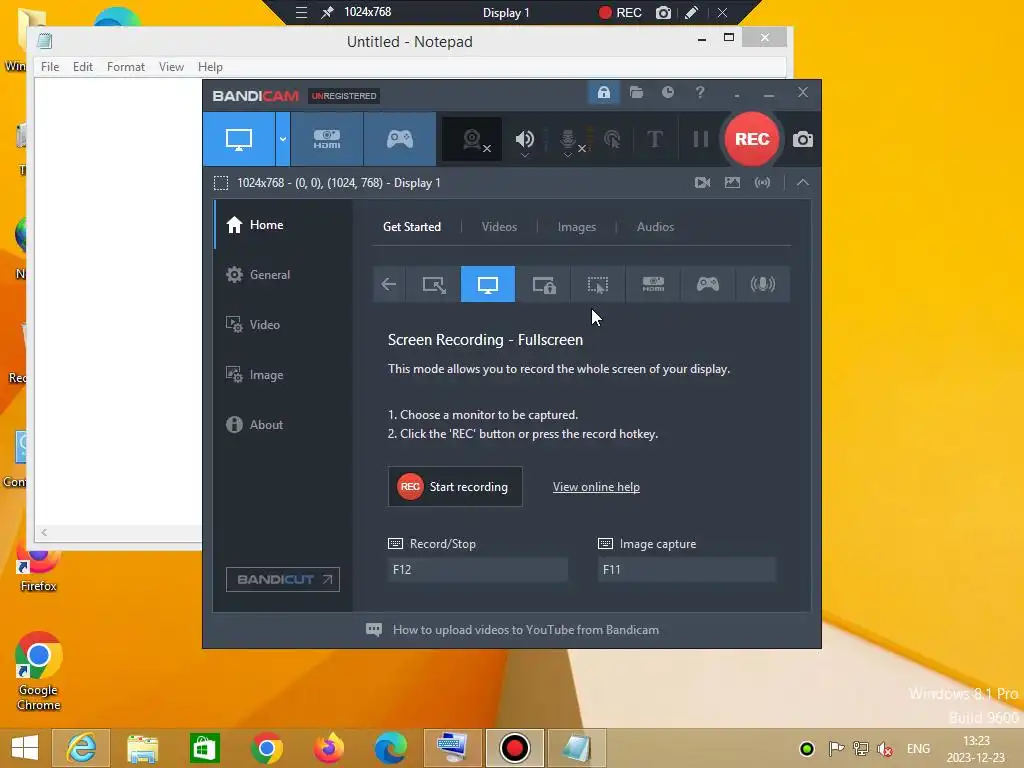Open Notepad View menu

point(171,67)
